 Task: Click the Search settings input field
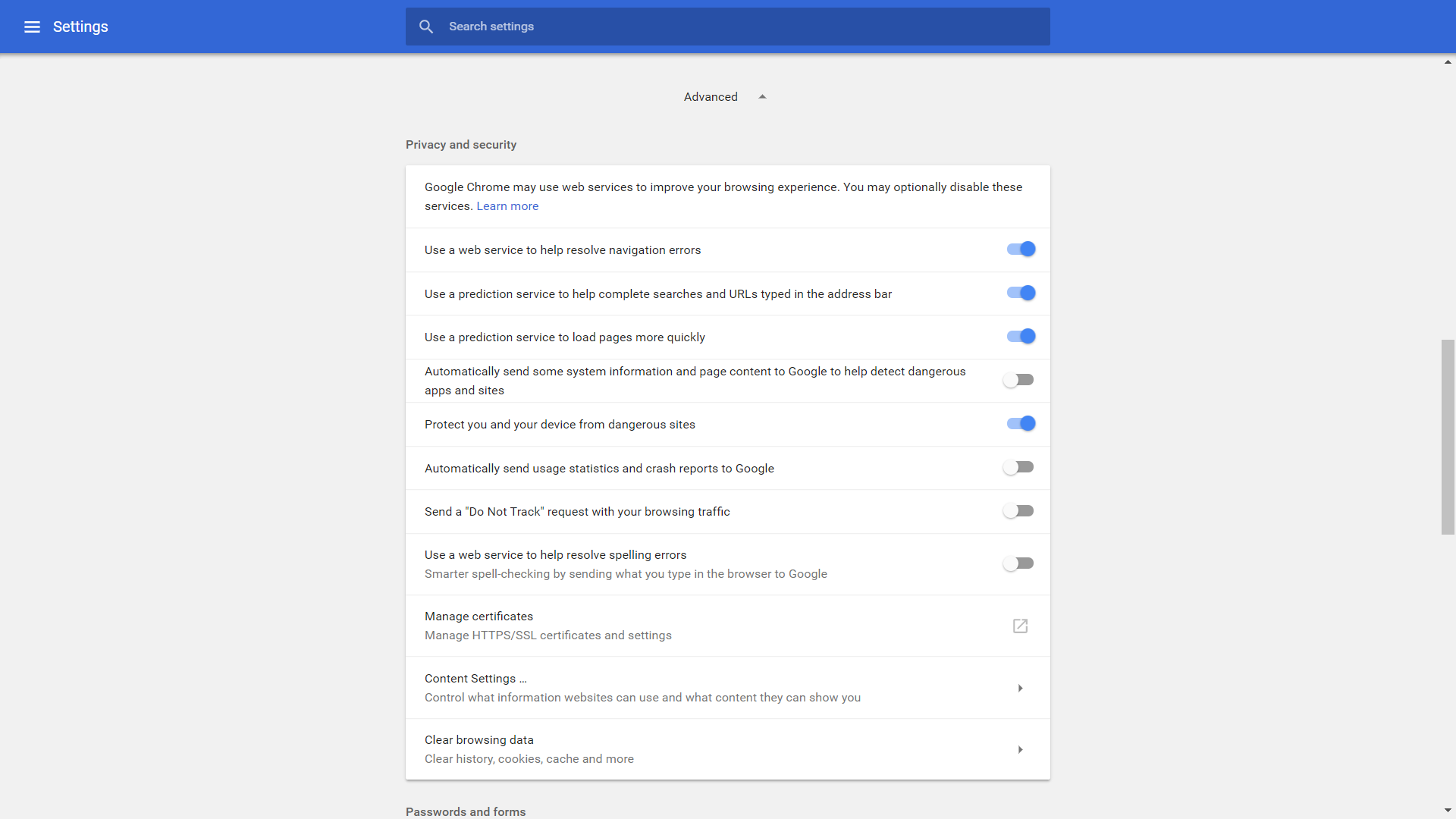(728, 26)
